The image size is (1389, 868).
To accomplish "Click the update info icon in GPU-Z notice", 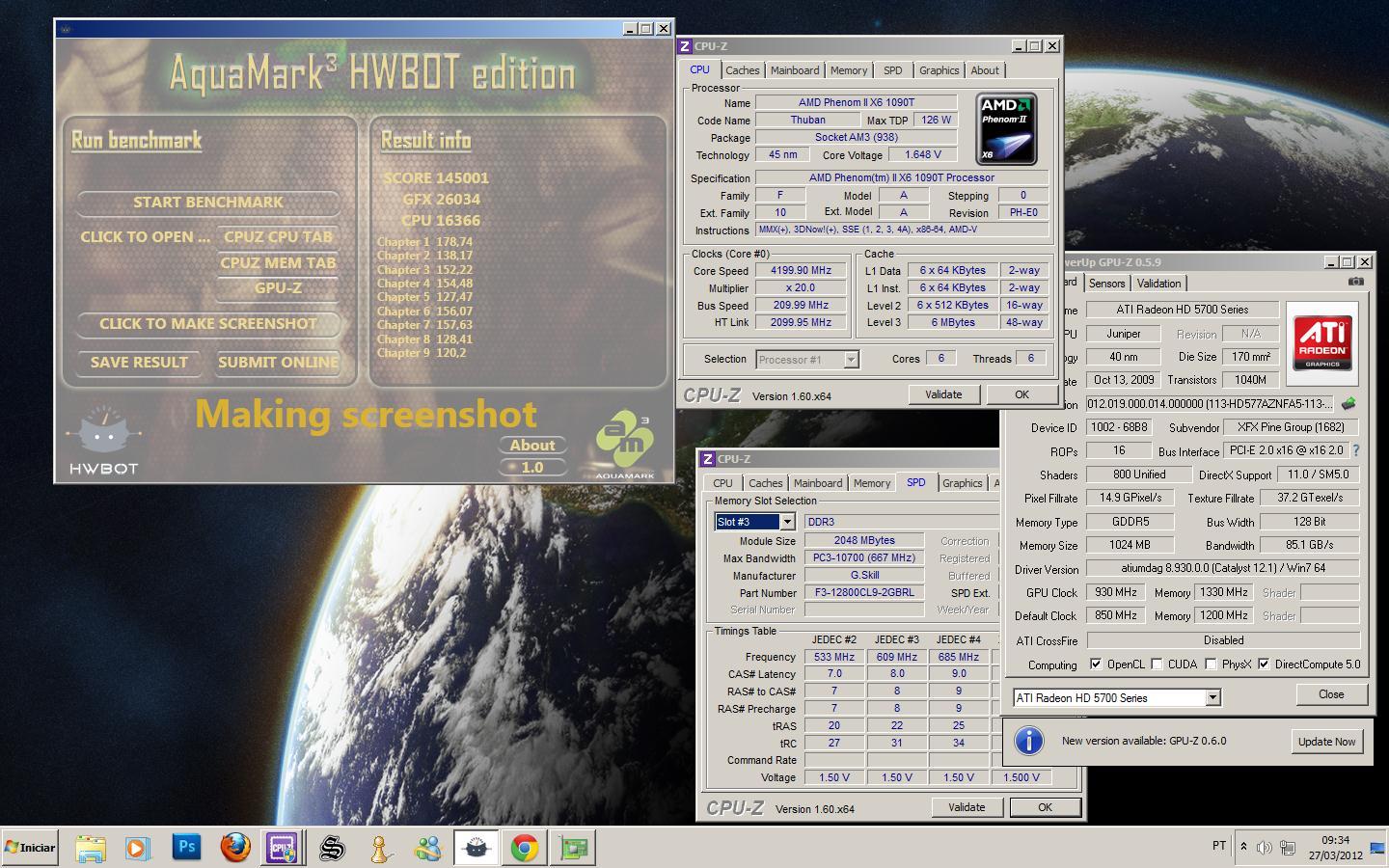I will pos(1029,741).
